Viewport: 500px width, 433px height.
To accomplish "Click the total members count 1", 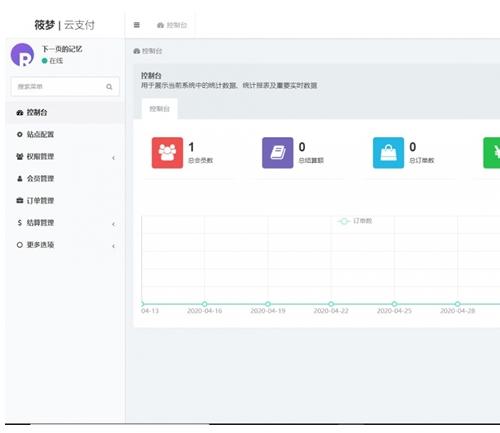I will tap(191, 147).
